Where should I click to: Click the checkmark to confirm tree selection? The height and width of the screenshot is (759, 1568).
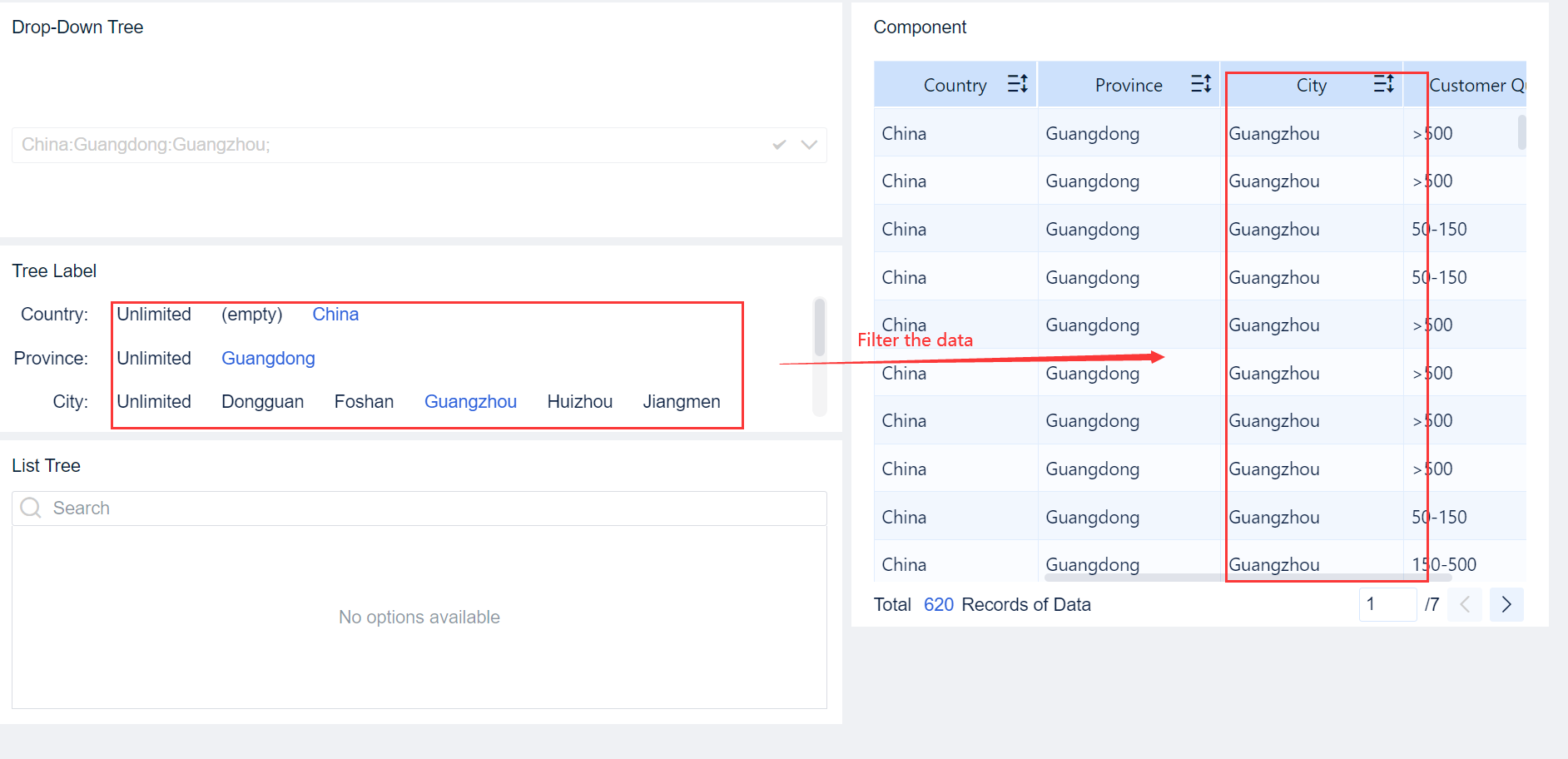pos(779,144)
